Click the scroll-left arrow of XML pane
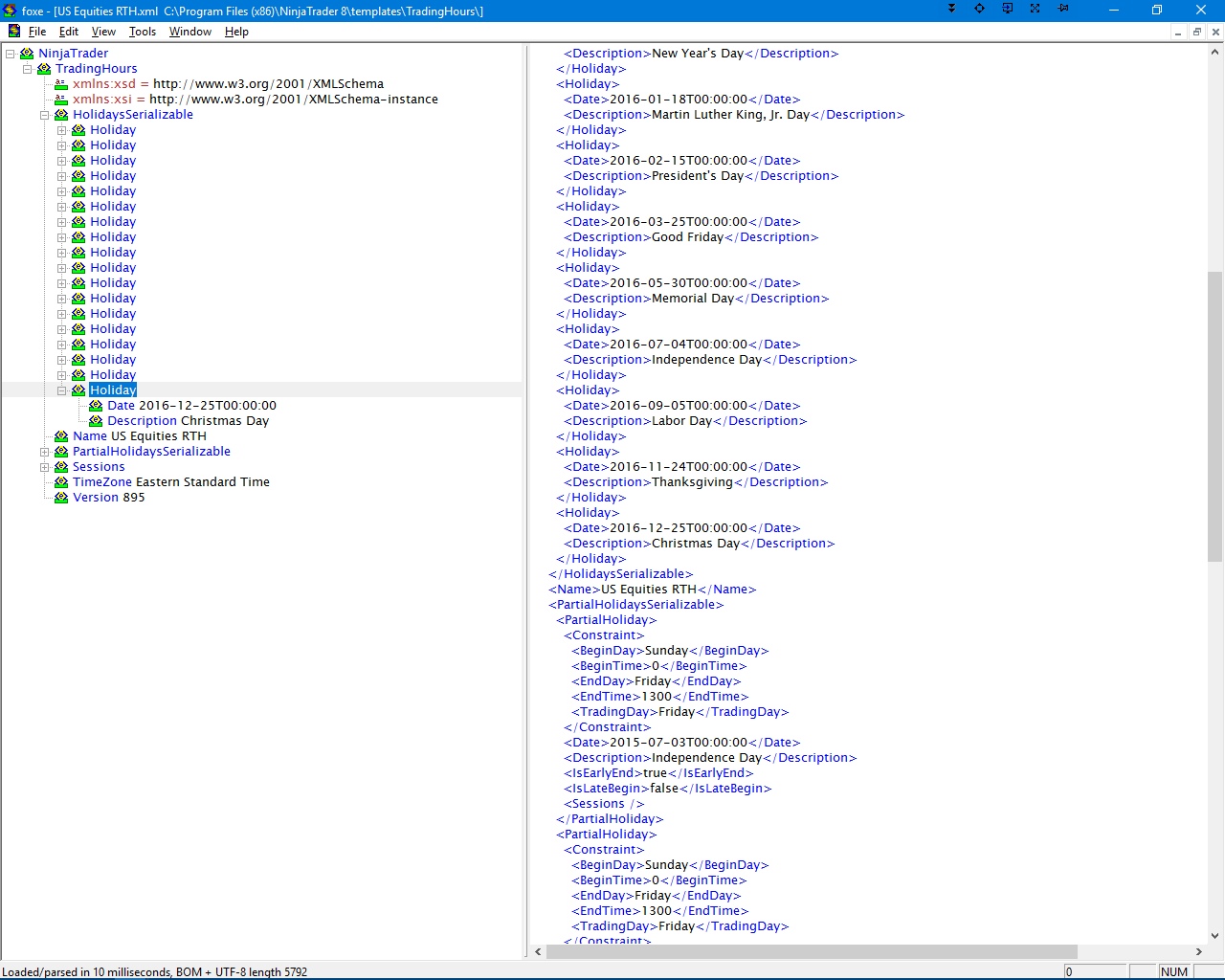The image size is (1225, 980). click(538, 952)
